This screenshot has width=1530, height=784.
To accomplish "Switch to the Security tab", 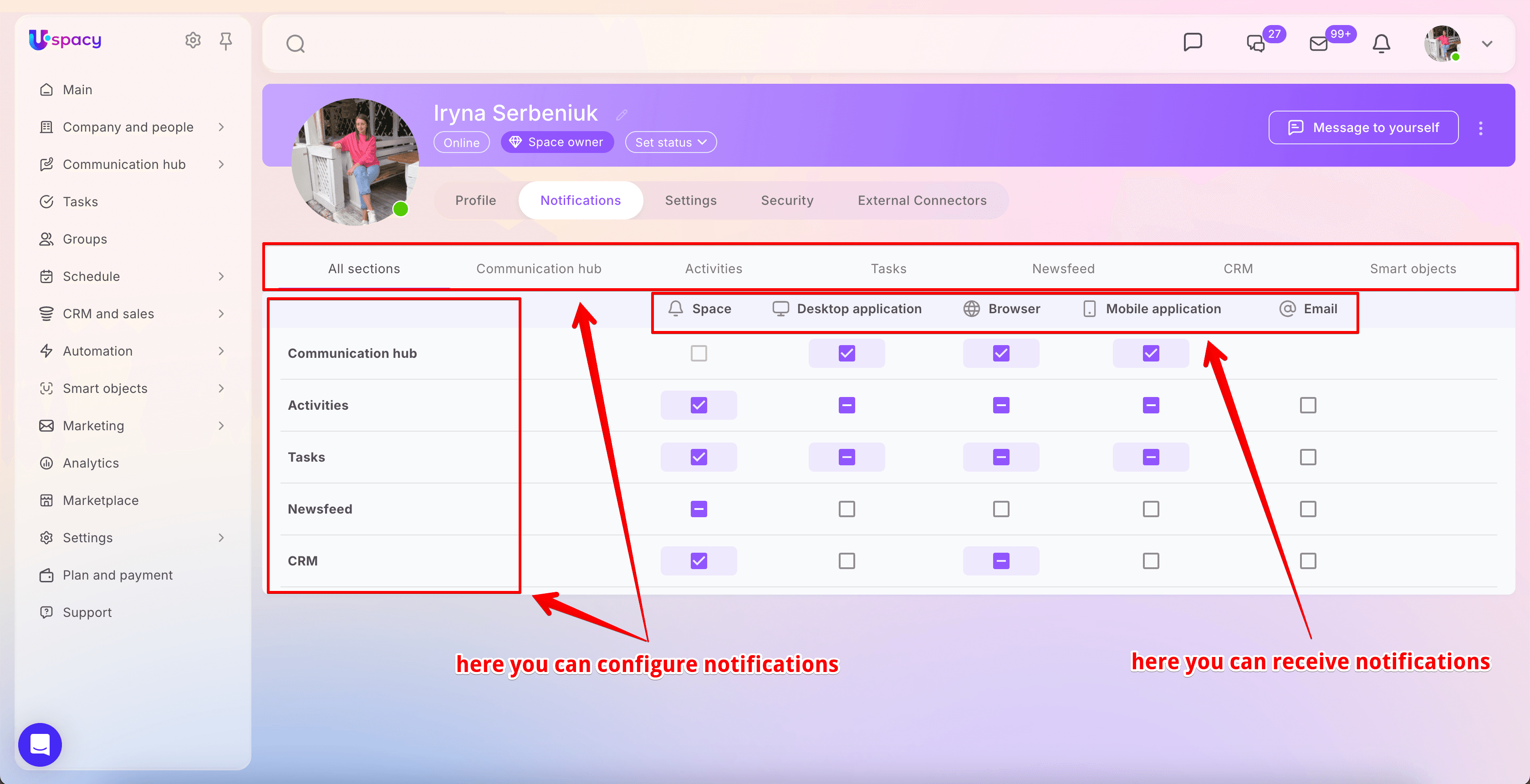I will [787, 201].
